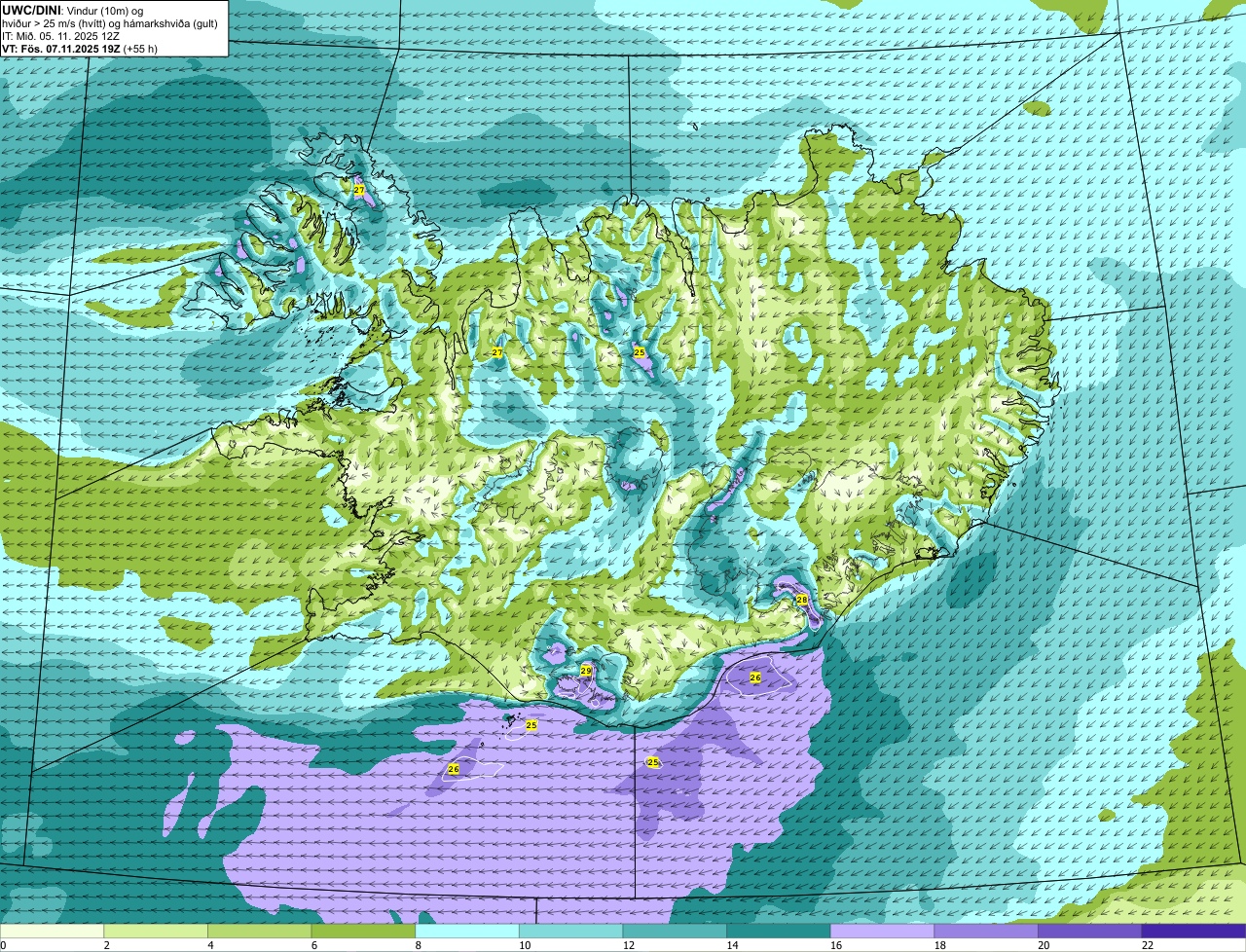Click the "VT: Fös. 07.11.2025 19Z (+55 h)" line
Image resolution: width=1246 pixels, height=952 pixels.
80,48
